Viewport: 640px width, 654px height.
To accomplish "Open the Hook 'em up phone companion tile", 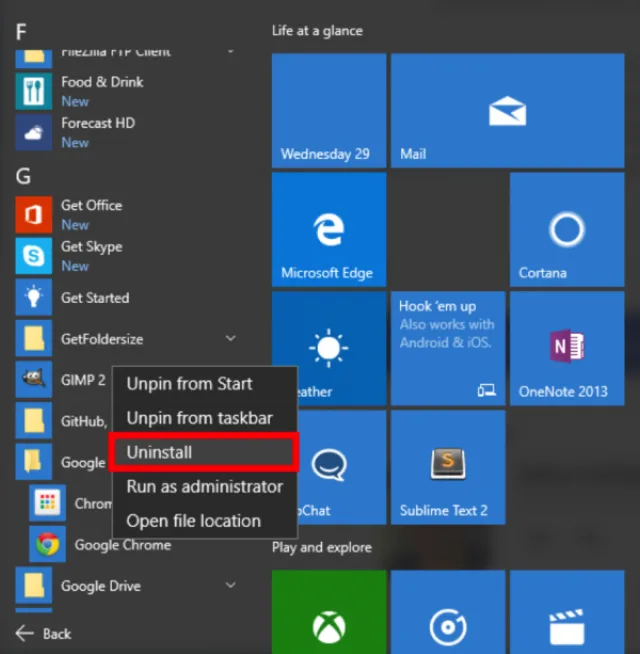I will click(448, 349).
